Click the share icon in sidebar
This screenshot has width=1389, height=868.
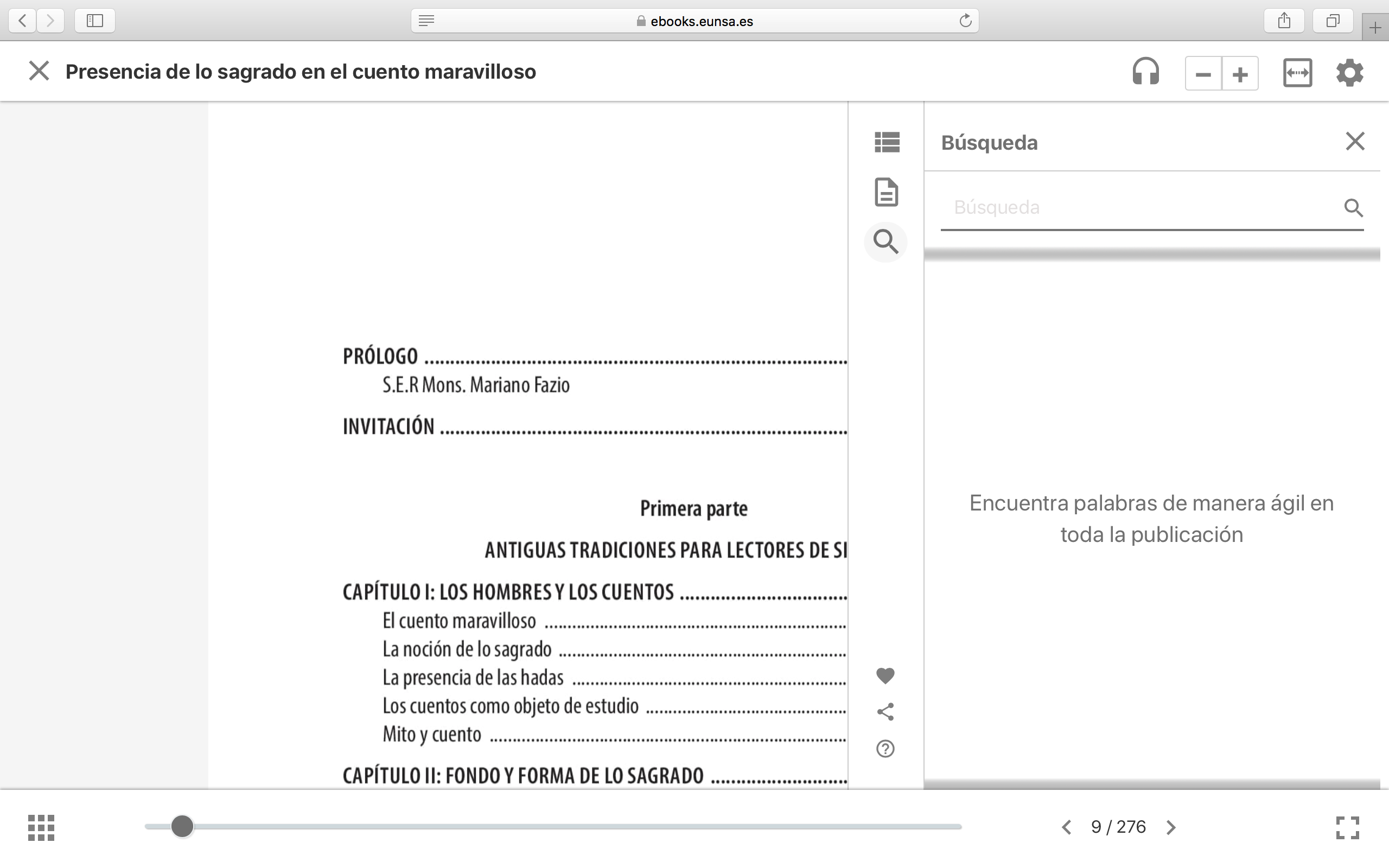click(885, 712)
